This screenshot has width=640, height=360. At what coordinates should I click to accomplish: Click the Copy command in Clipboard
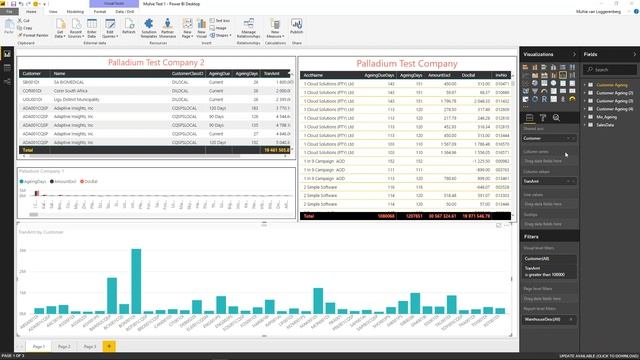[24, 28]
